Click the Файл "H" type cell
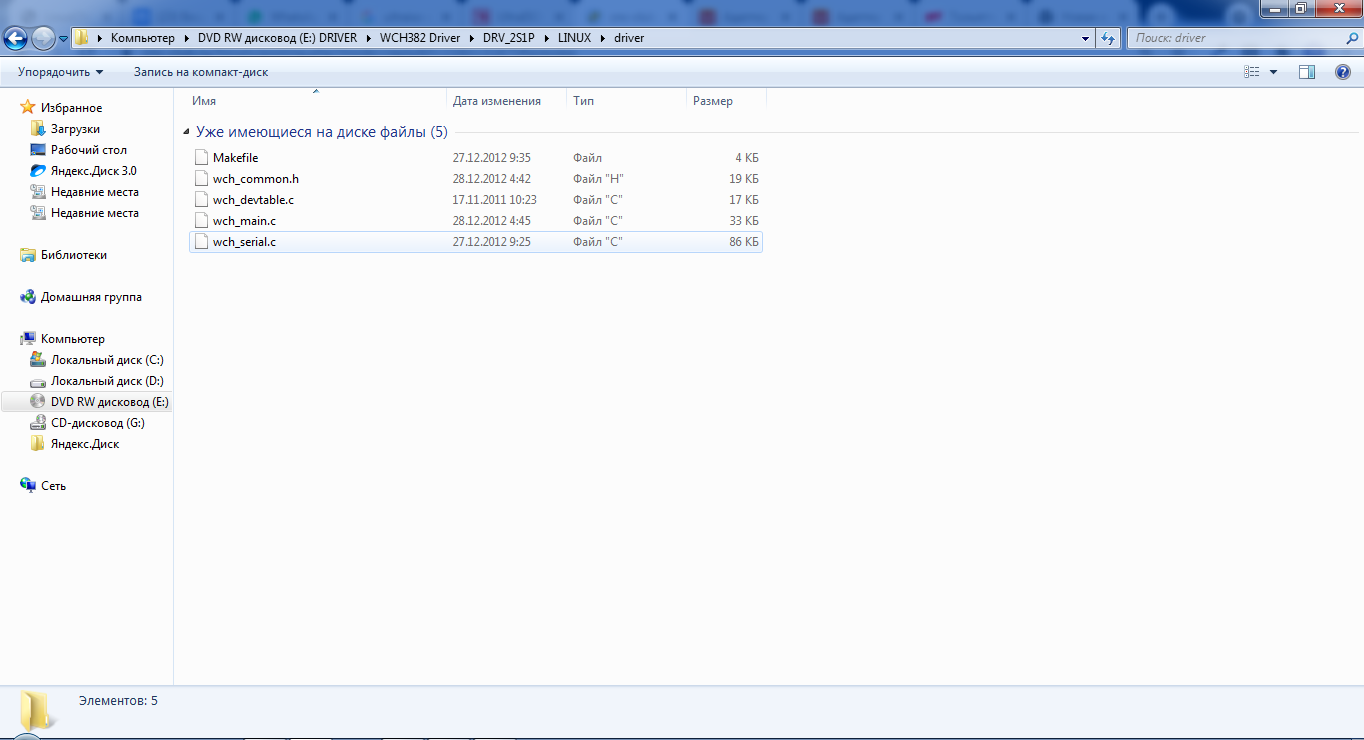The width and height of the screenshot is (1364, 740). click(x=598, y=179)
